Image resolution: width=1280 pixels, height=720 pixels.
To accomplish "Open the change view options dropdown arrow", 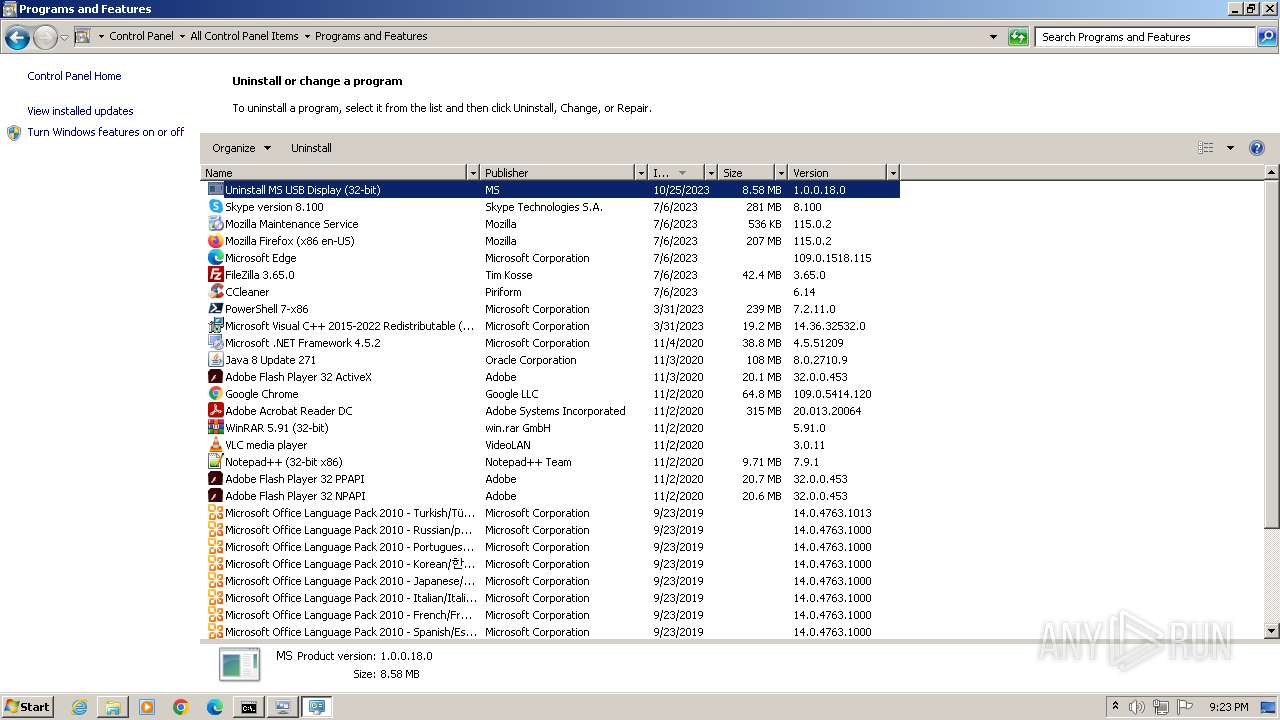I will tap(1230, 148).
